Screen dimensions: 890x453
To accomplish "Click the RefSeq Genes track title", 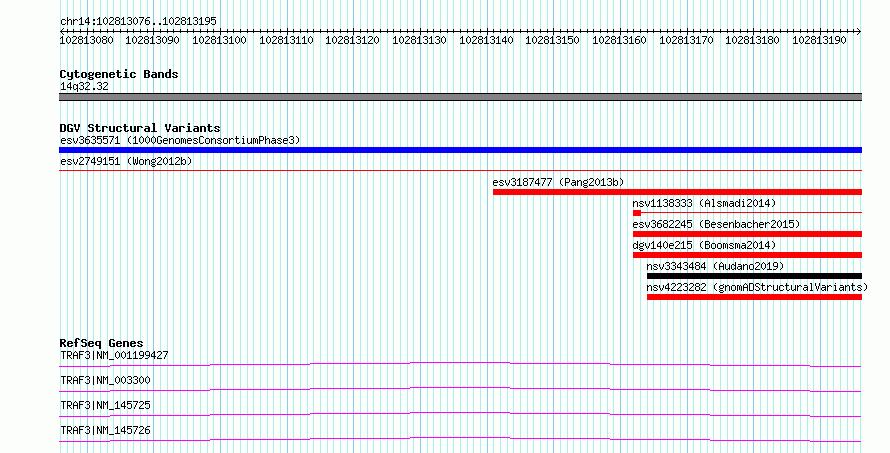I will coord(101,343).
